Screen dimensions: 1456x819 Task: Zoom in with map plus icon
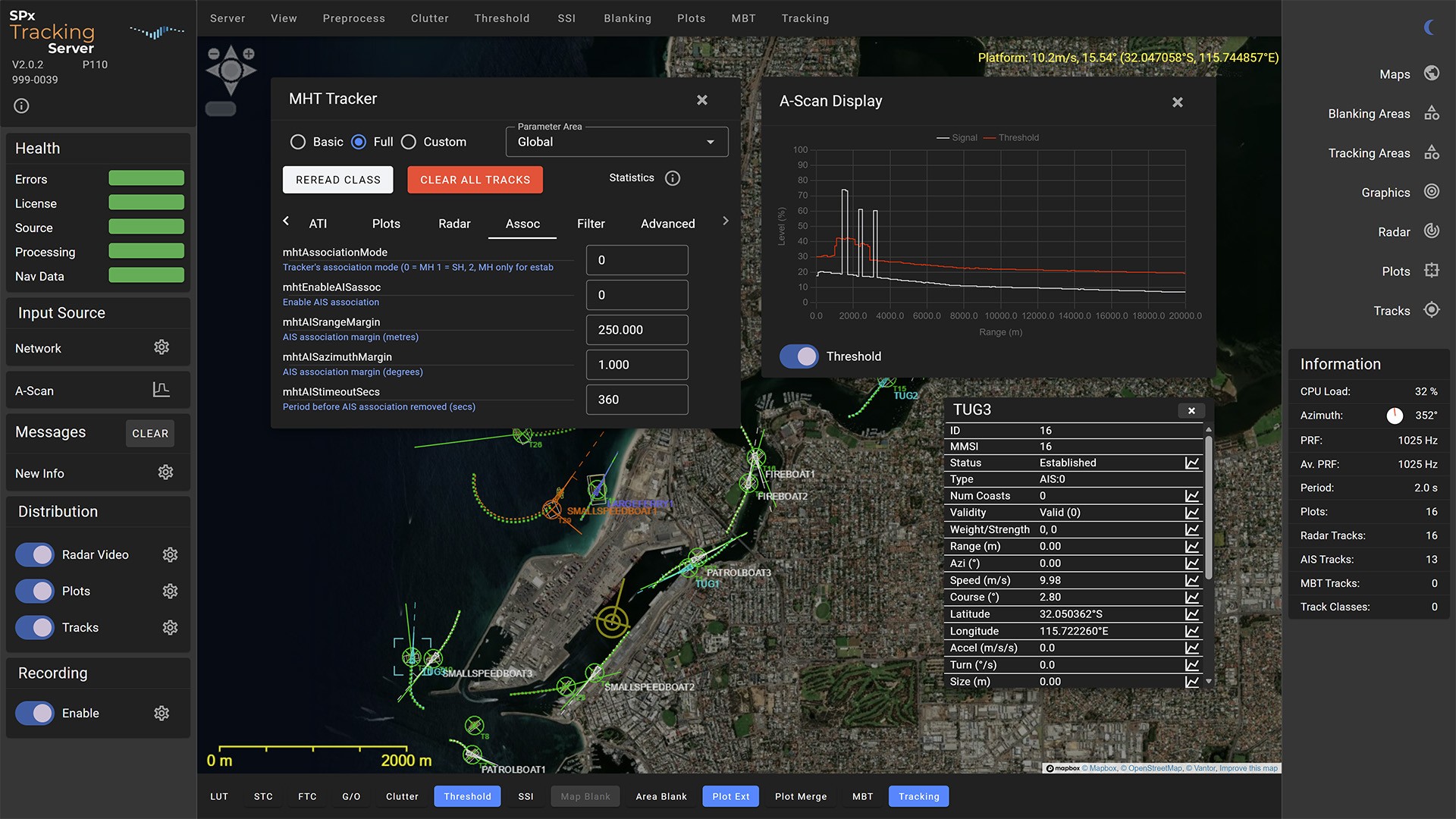pos(249,54)
